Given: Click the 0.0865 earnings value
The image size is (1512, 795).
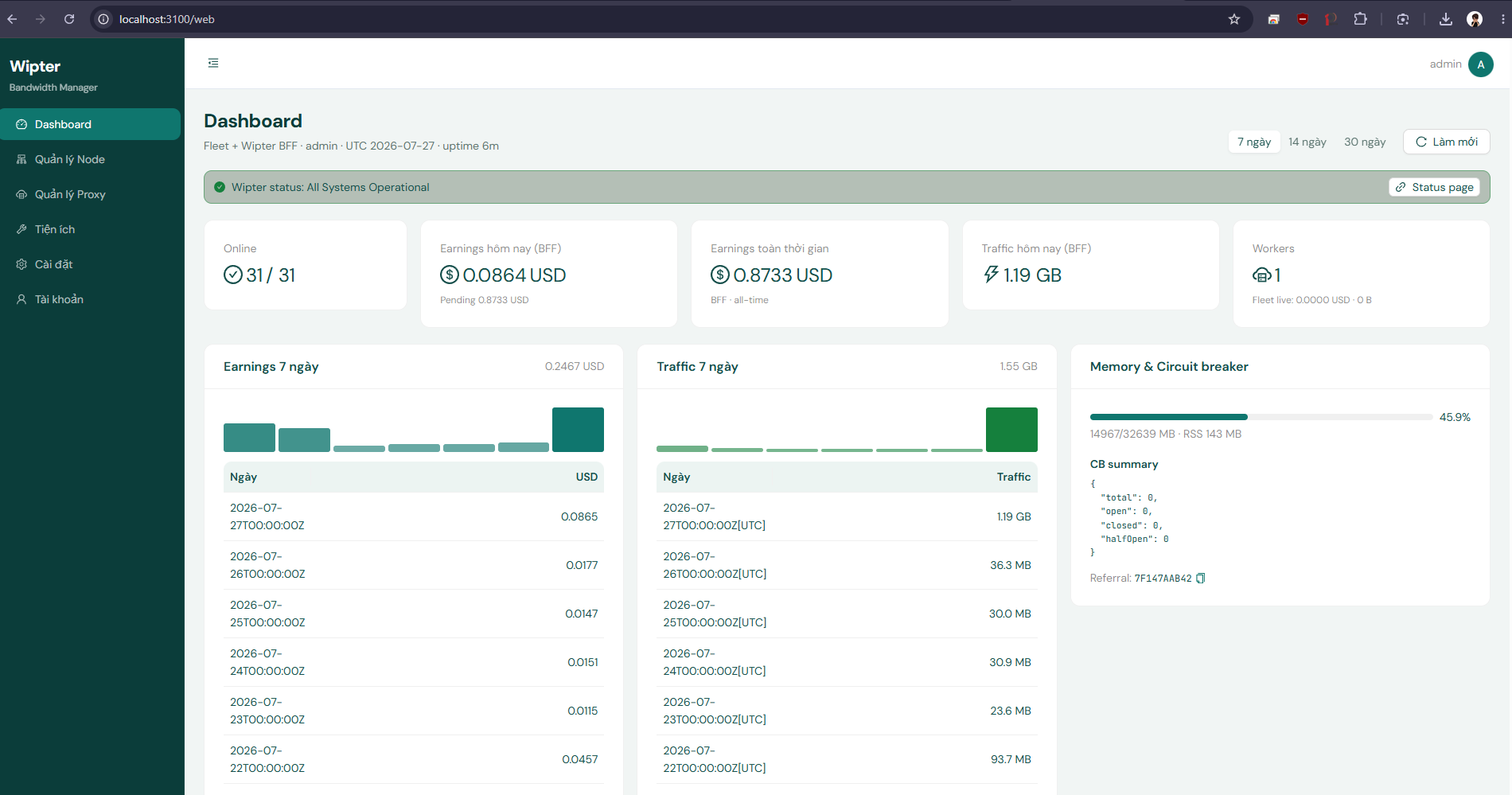Looking at the screenshot, I should (579, 516).
